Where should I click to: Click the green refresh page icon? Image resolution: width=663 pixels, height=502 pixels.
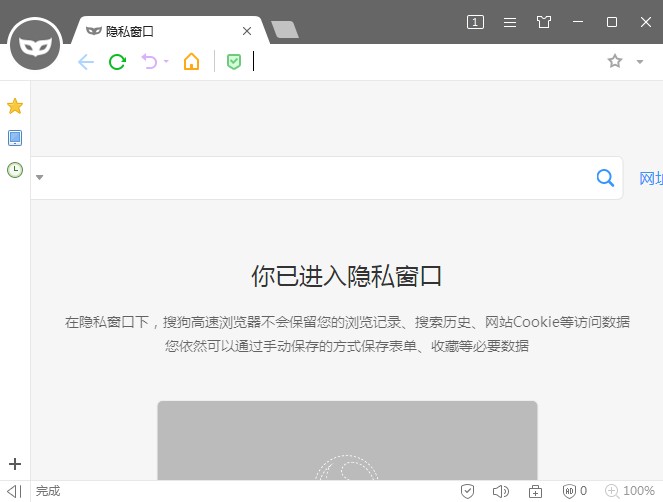click(117, 62)
